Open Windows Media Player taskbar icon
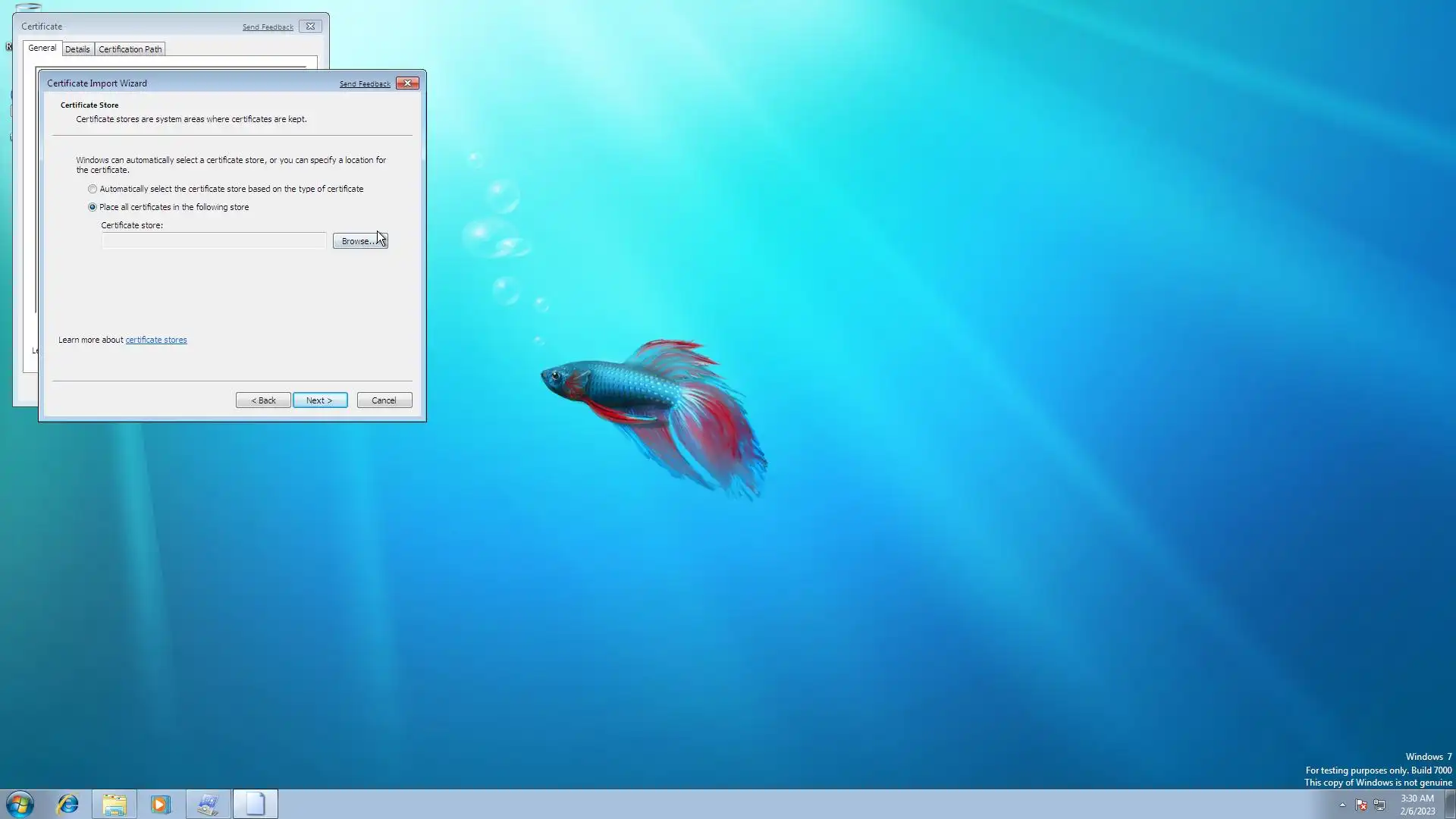Image resolution: width=1456 pixels, height=819 pixels. coord(161,804)
